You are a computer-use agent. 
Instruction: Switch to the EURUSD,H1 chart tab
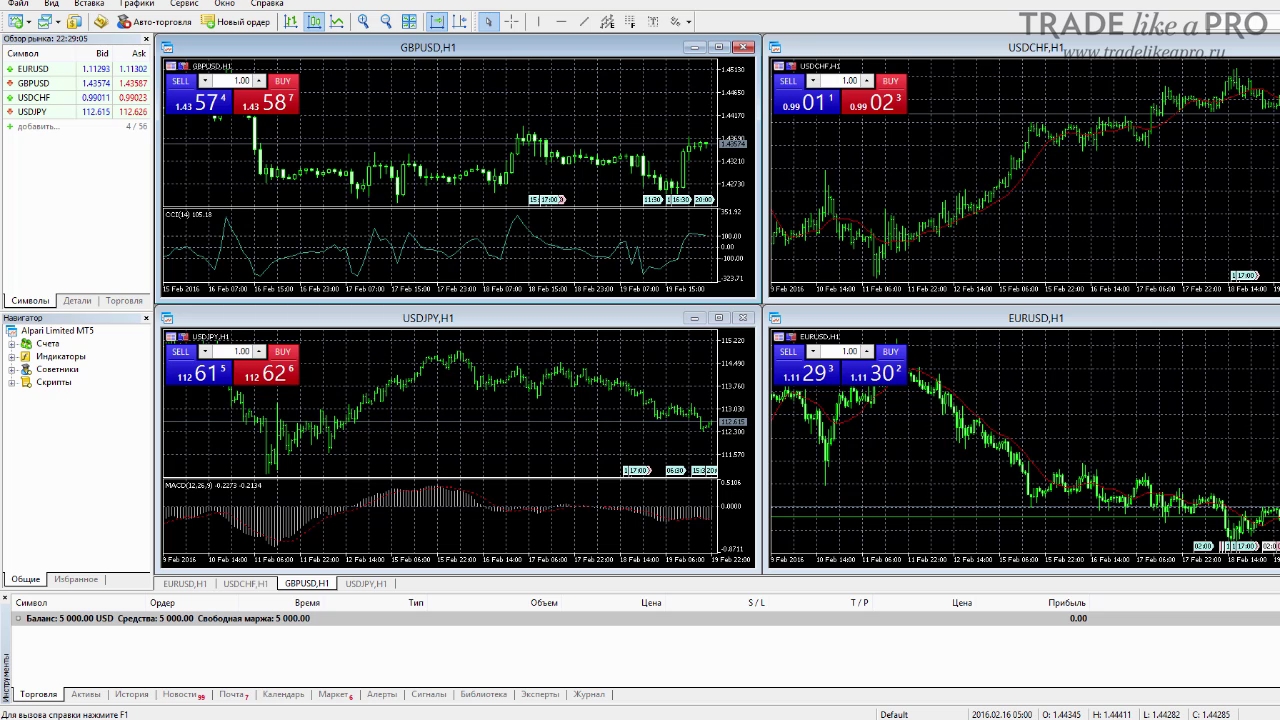[x=185, y=584]
